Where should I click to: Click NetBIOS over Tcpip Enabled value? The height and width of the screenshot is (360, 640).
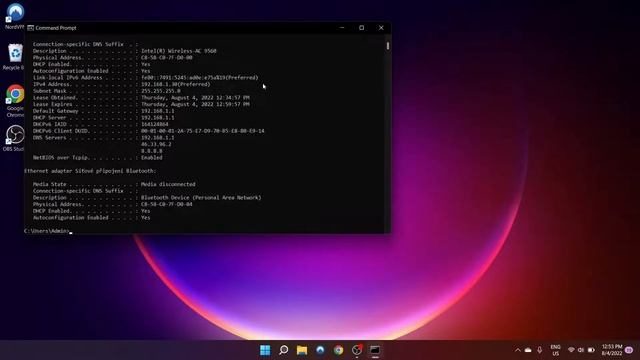(151, 158)
